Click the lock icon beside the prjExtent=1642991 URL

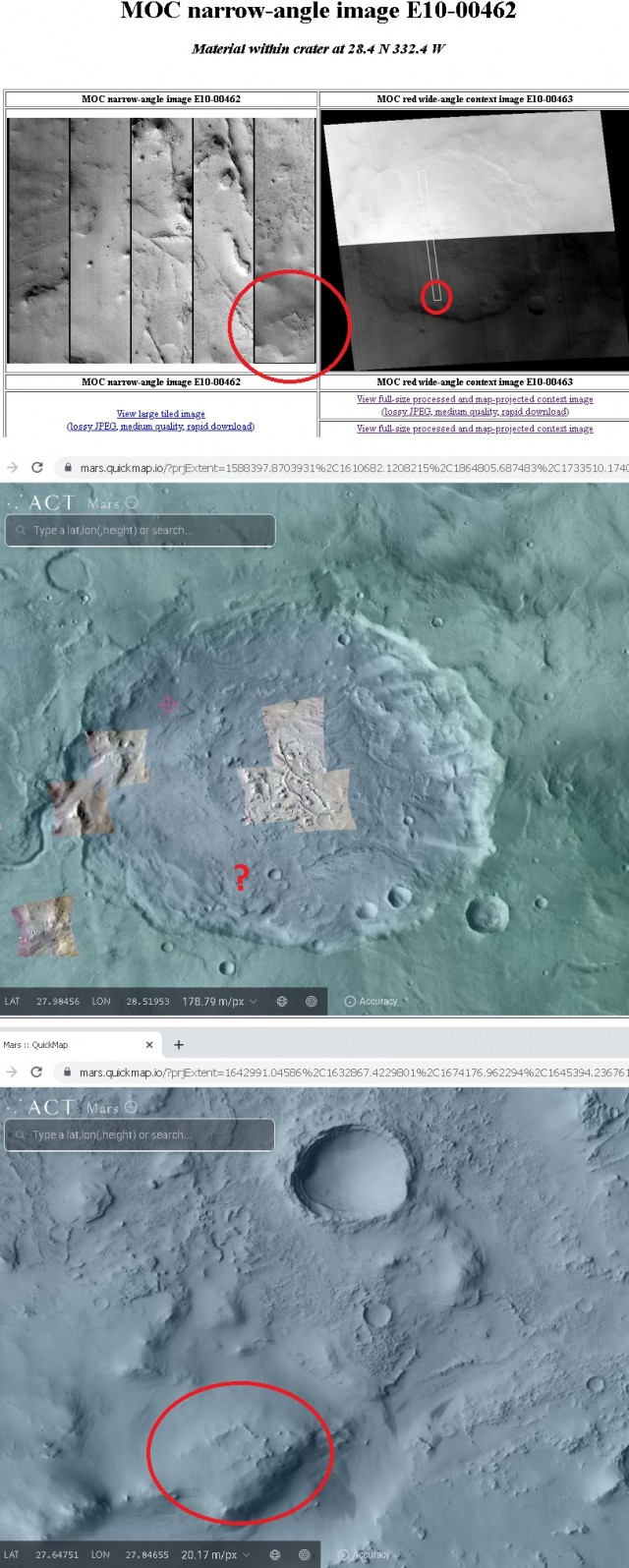pyautogui.click(x=68, y=1074)
